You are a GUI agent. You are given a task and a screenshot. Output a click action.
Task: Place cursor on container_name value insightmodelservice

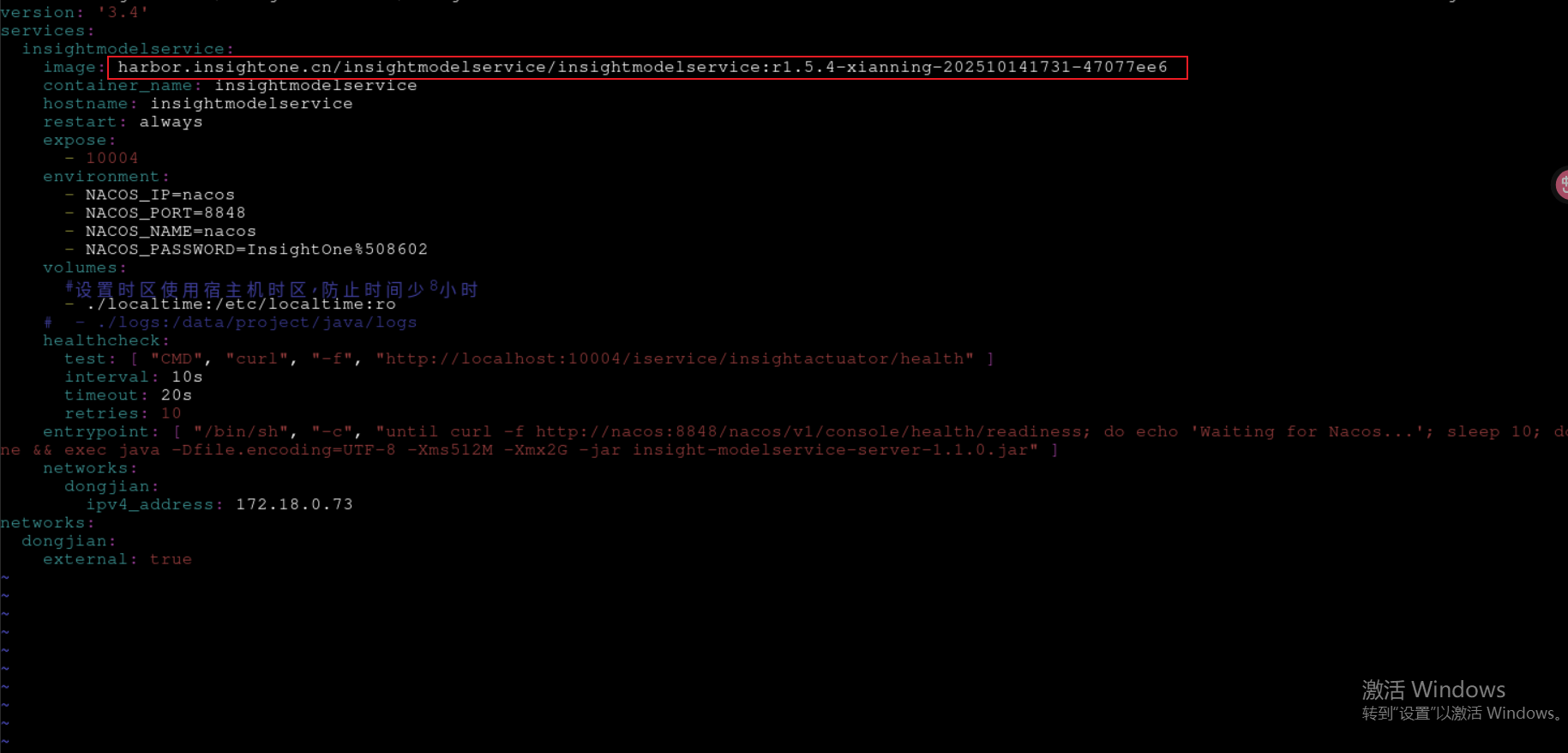pyautogui.click(x=315, y=86)
